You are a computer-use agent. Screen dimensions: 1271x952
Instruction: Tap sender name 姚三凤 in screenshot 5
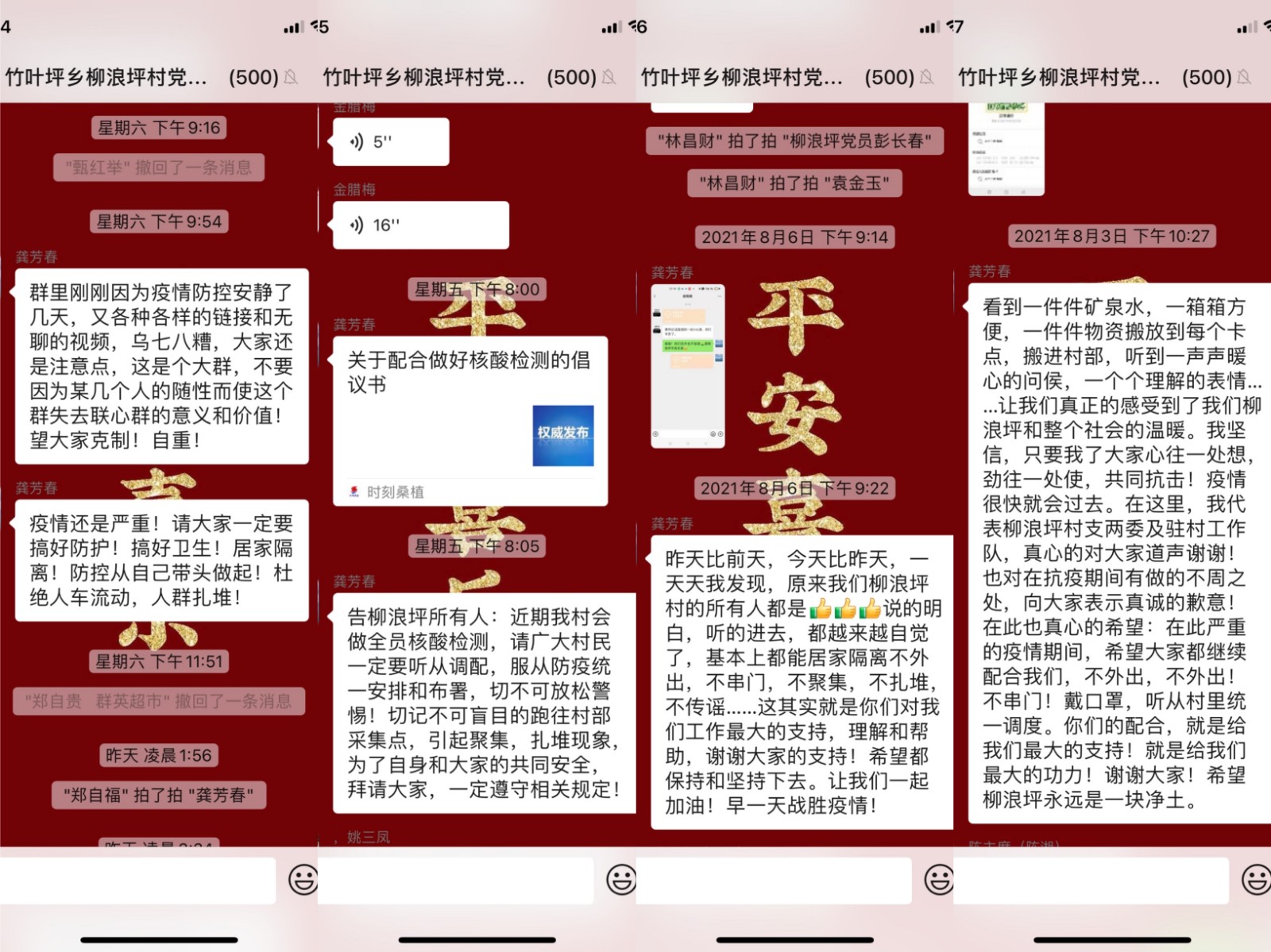[368, 837]
